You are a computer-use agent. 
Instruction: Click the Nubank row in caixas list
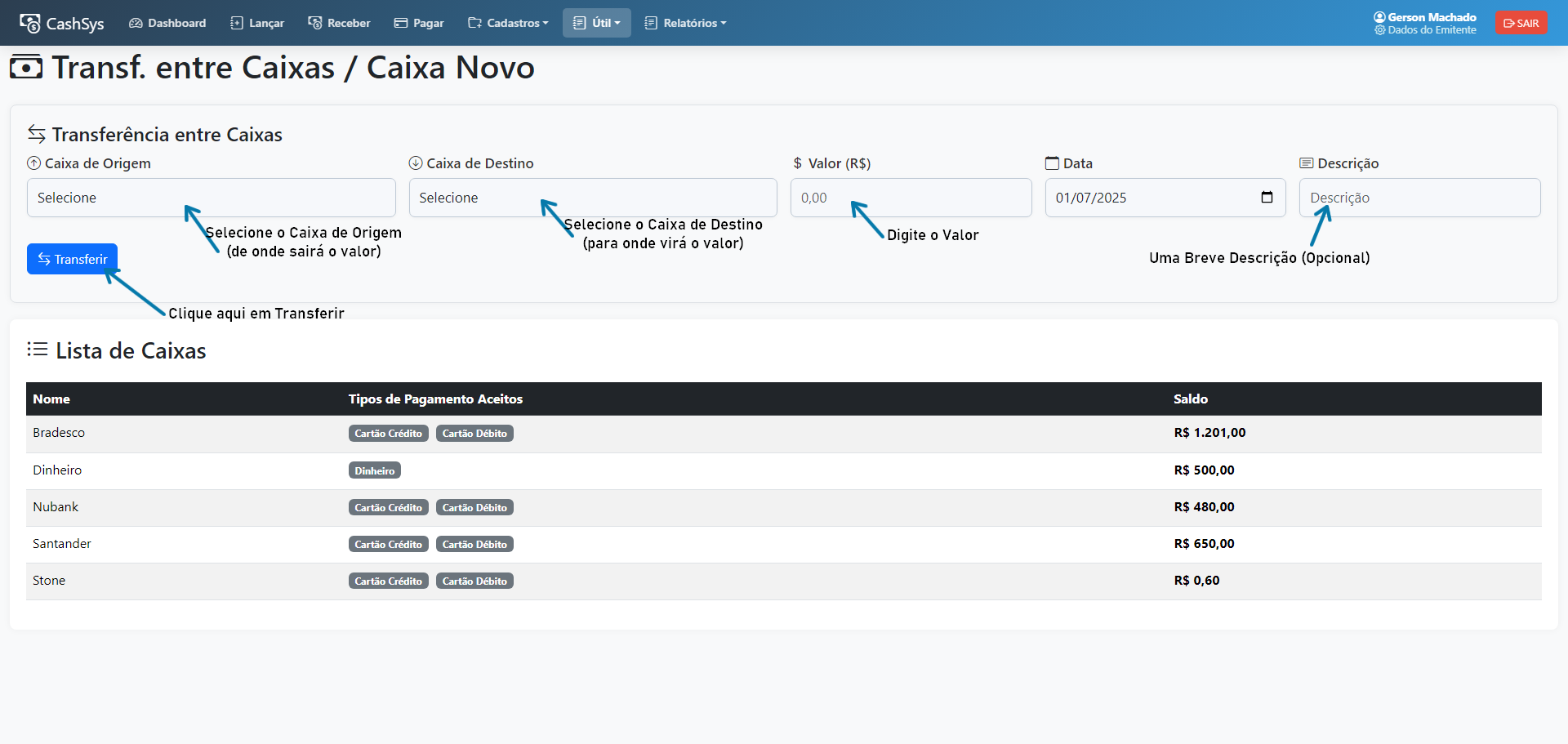click(x=56, y=507)
